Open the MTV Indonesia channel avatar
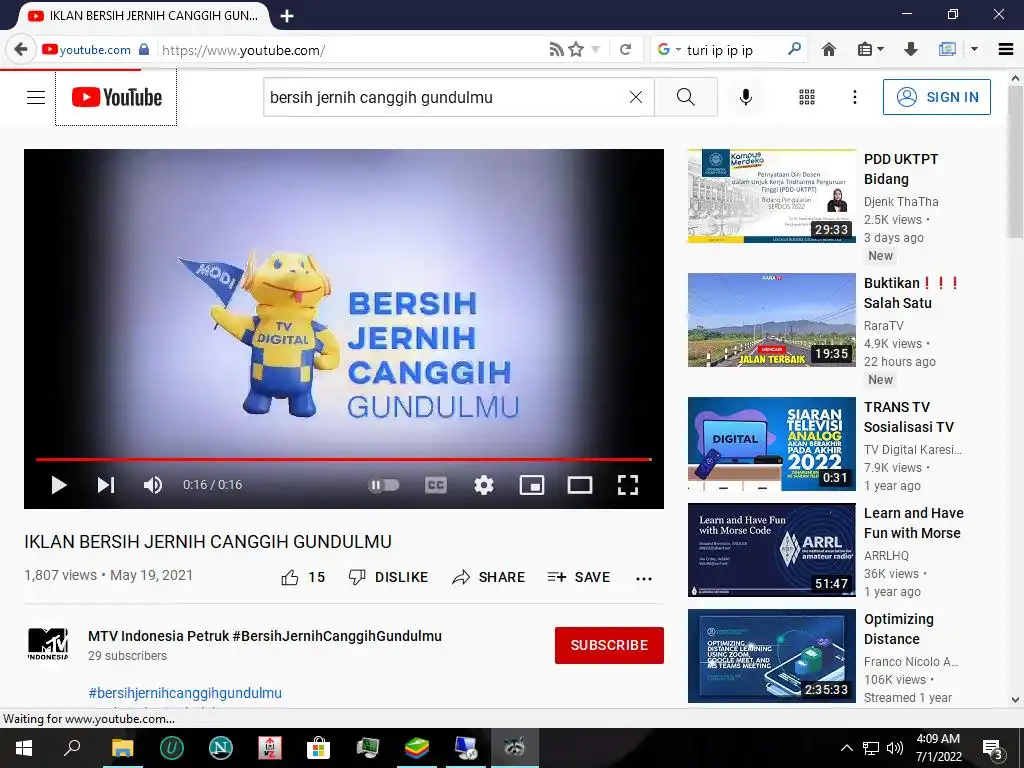 (x=48, y=645)
